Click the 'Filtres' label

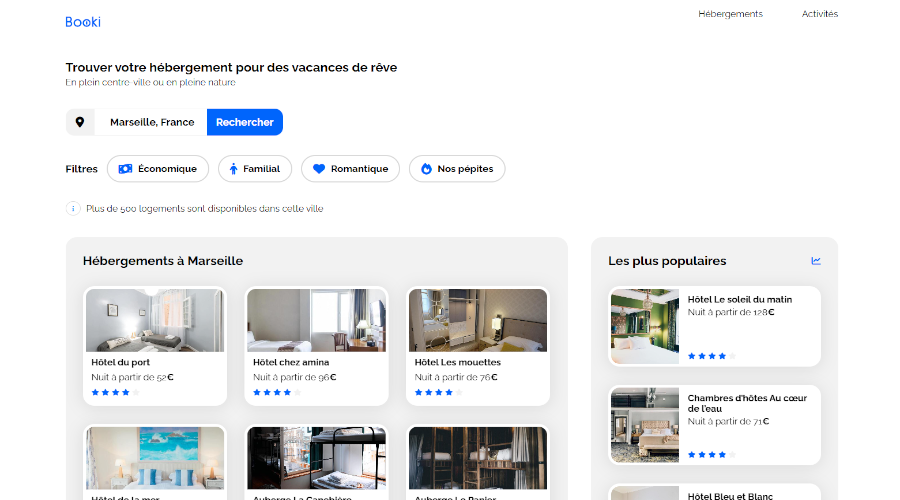(82, 169)
